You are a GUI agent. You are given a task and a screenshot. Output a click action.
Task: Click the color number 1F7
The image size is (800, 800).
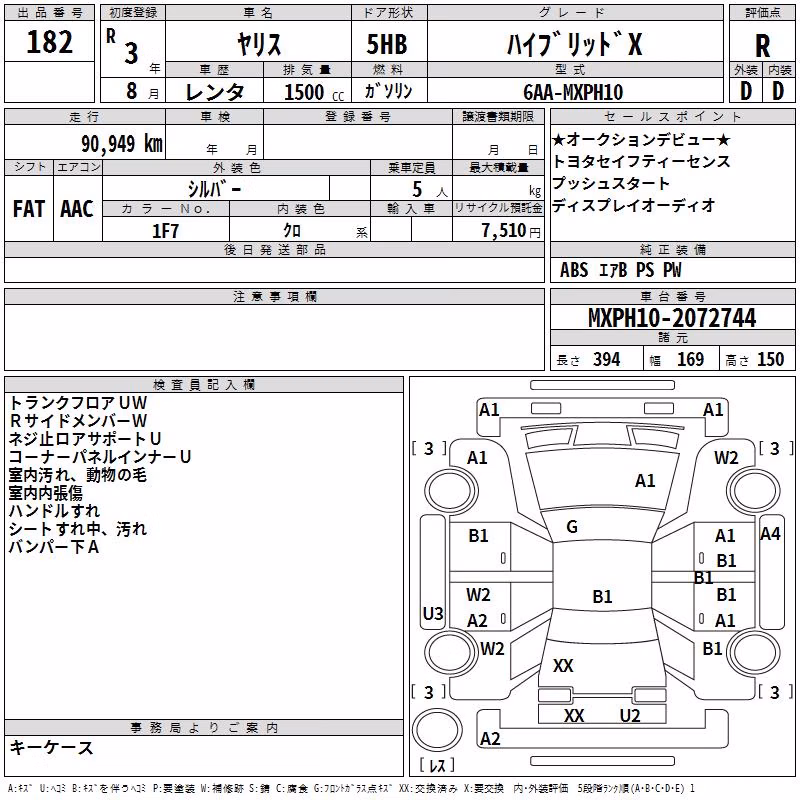coord(165,231)
